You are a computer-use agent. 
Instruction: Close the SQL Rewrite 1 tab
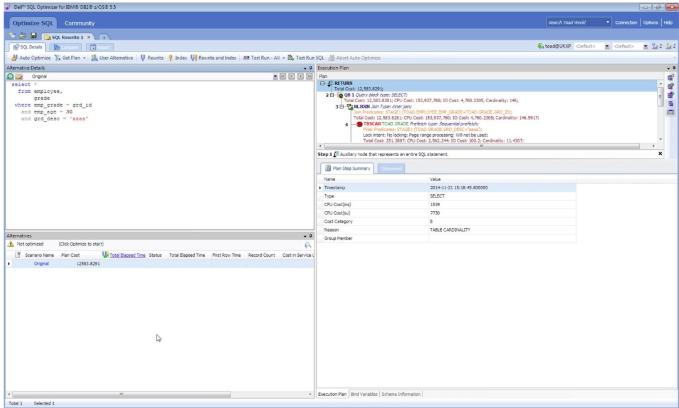click(89, 37)
